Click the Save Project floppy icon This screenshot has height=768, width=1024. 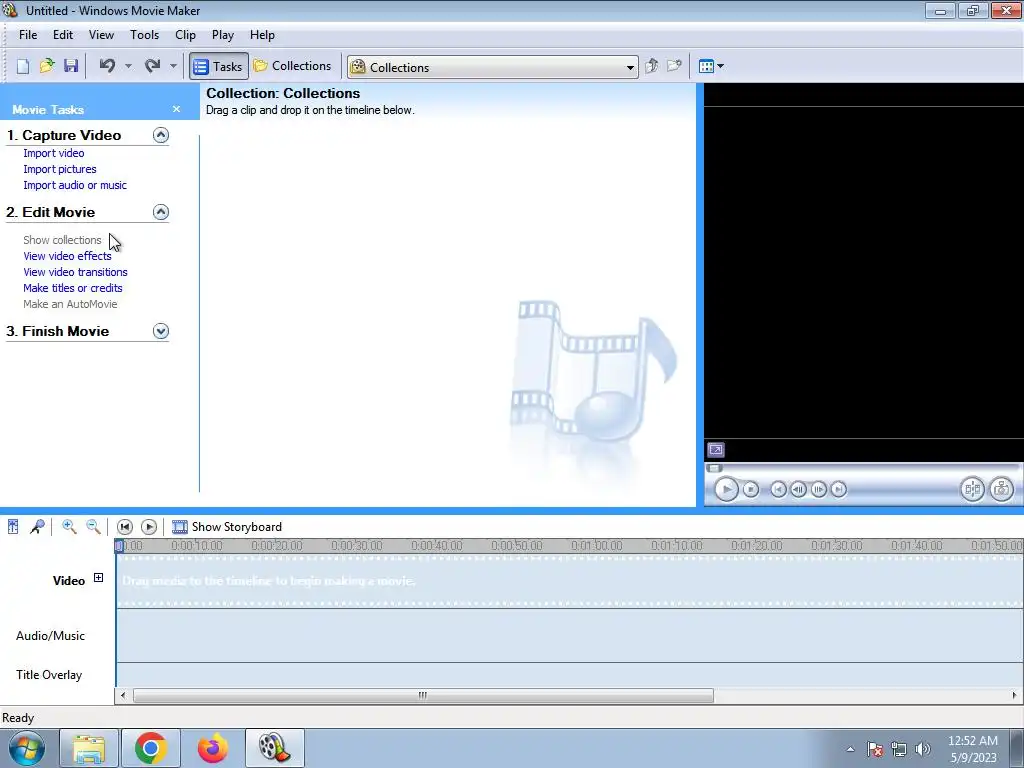[71, 66]
